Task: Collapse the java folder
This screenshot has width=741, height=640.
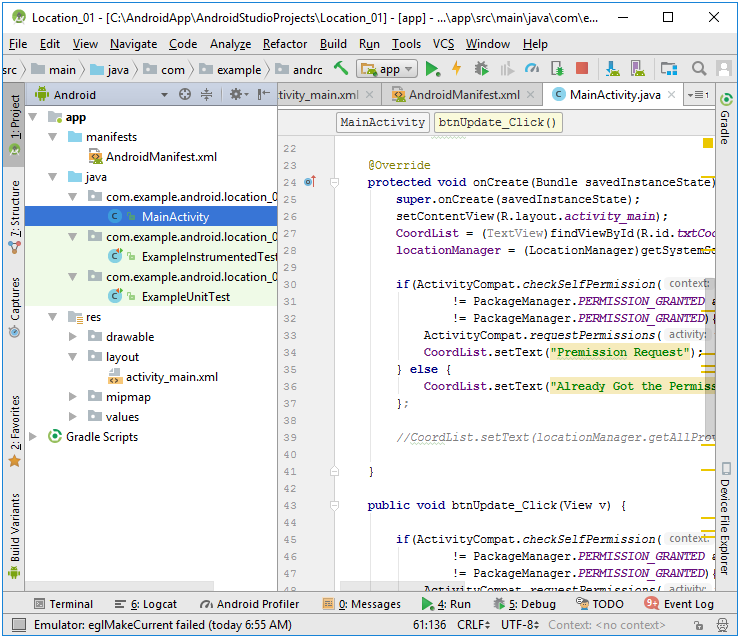Action: [x=52, y=177]
